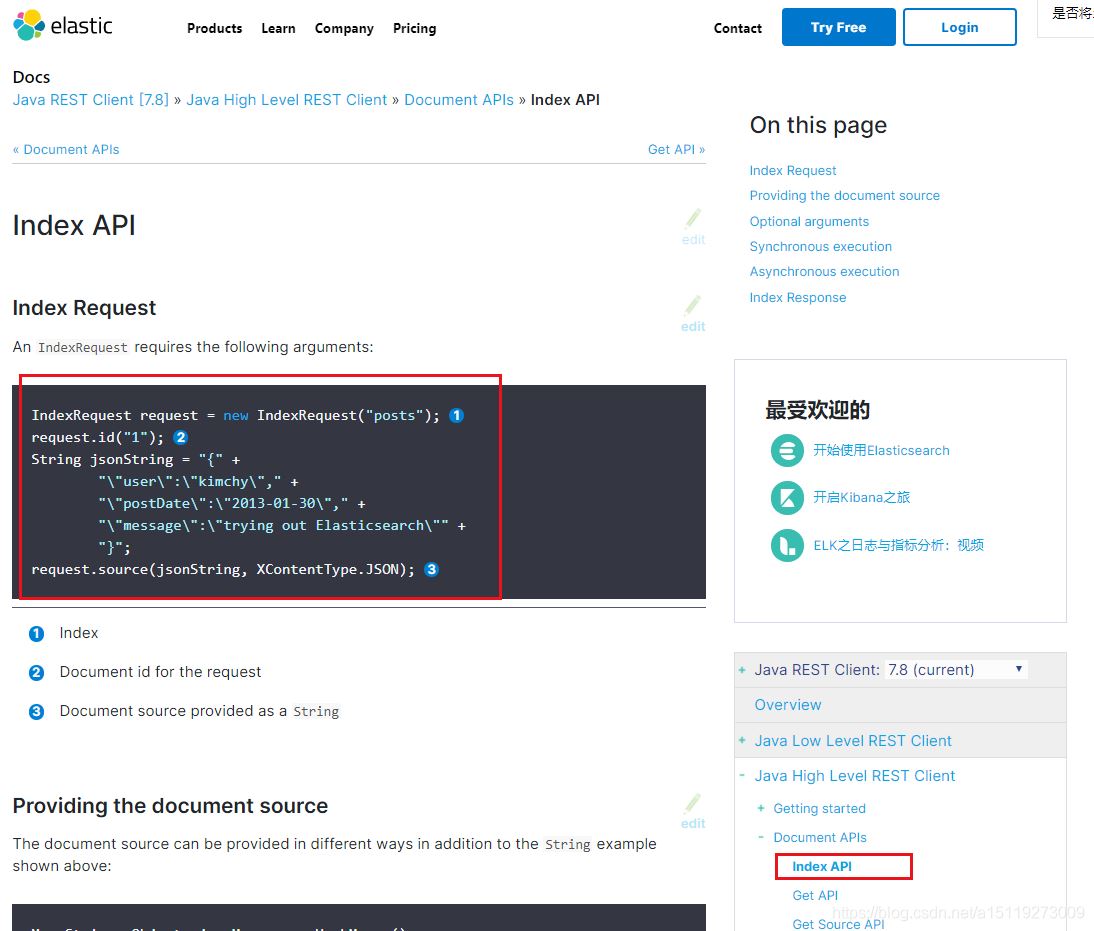Collapse the Document APIs node

(760, 837)
